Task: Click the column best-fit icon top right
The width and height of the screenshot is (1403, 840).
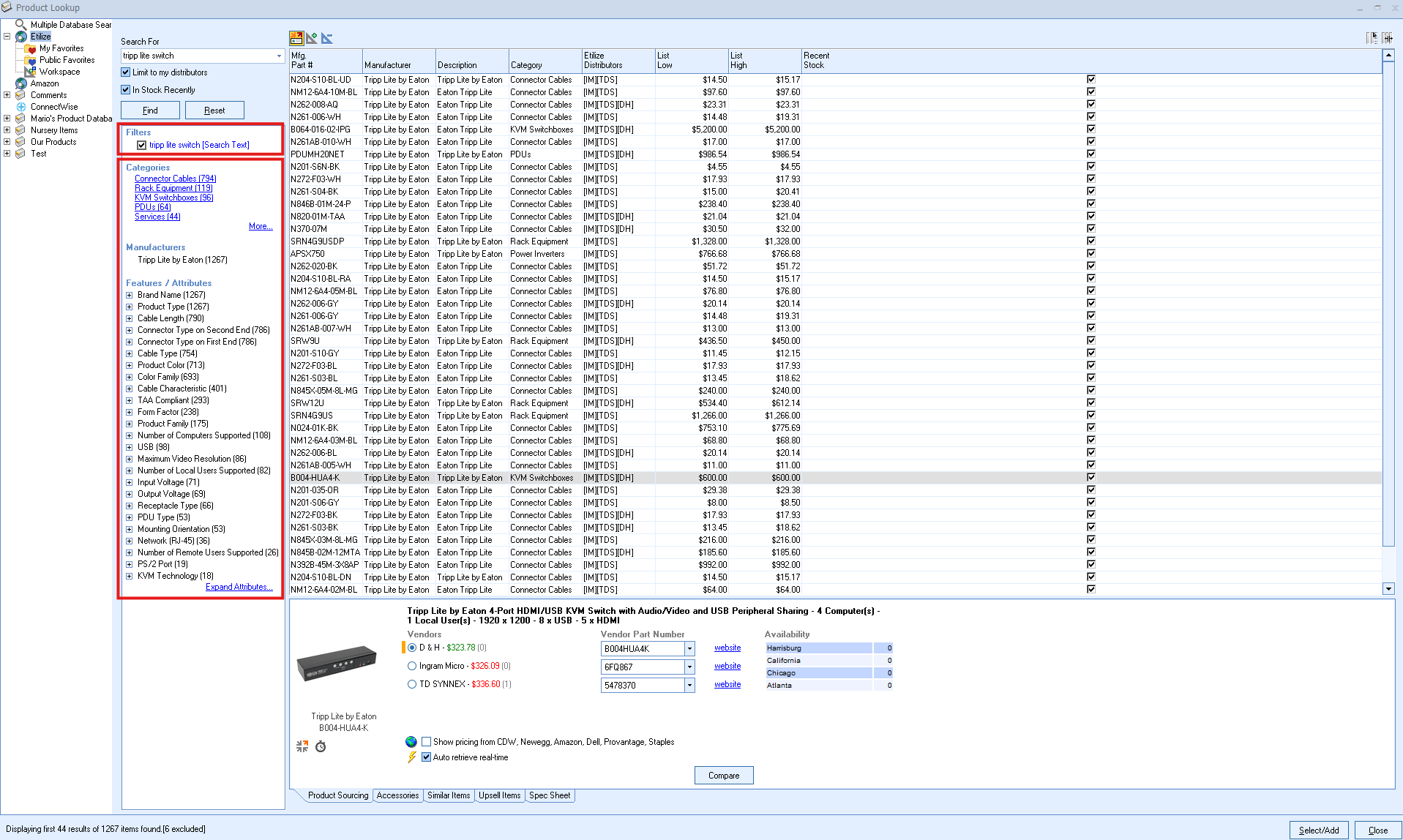Action: pyautogui.click(x=1388, y=38)
